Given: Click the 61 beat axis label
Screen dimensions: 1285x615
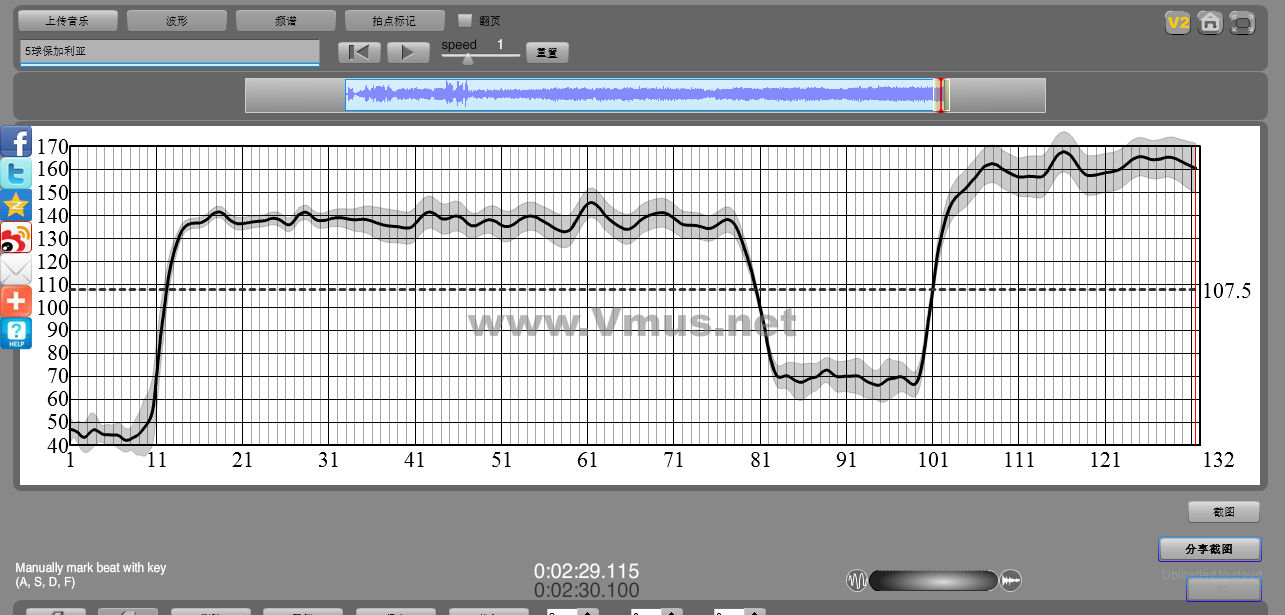Looking at the screenshot, I should tap(587, 460).
